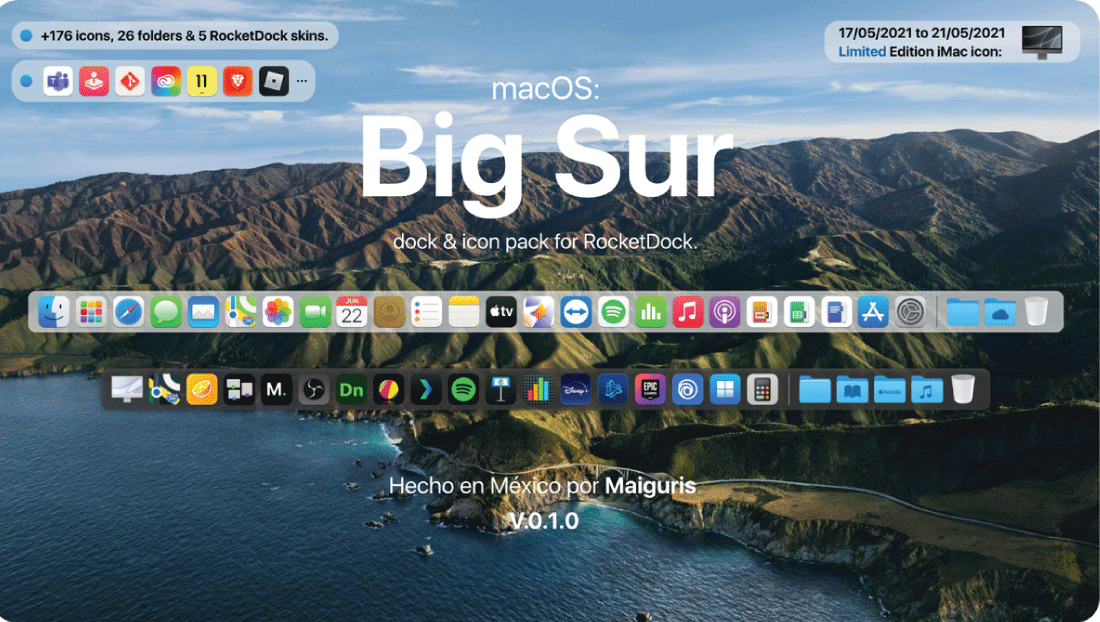The image size is (1100, 622).
Task: Open Mission Control in the dark dock
Action: pos(239,389)
